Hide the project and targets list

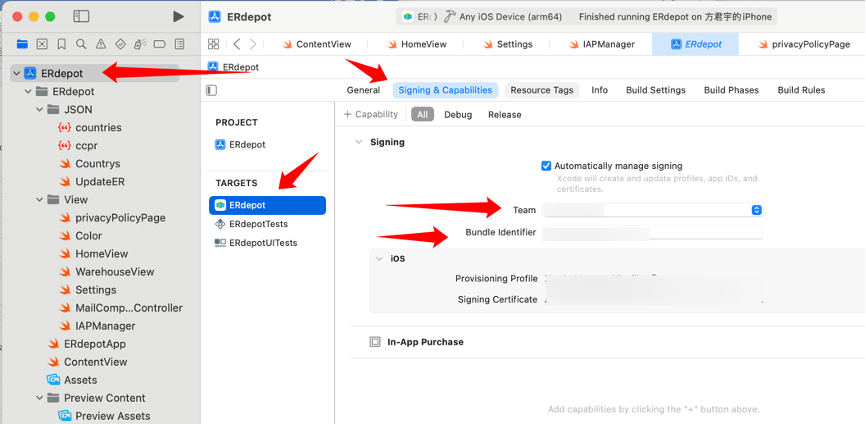pos(212,90)
